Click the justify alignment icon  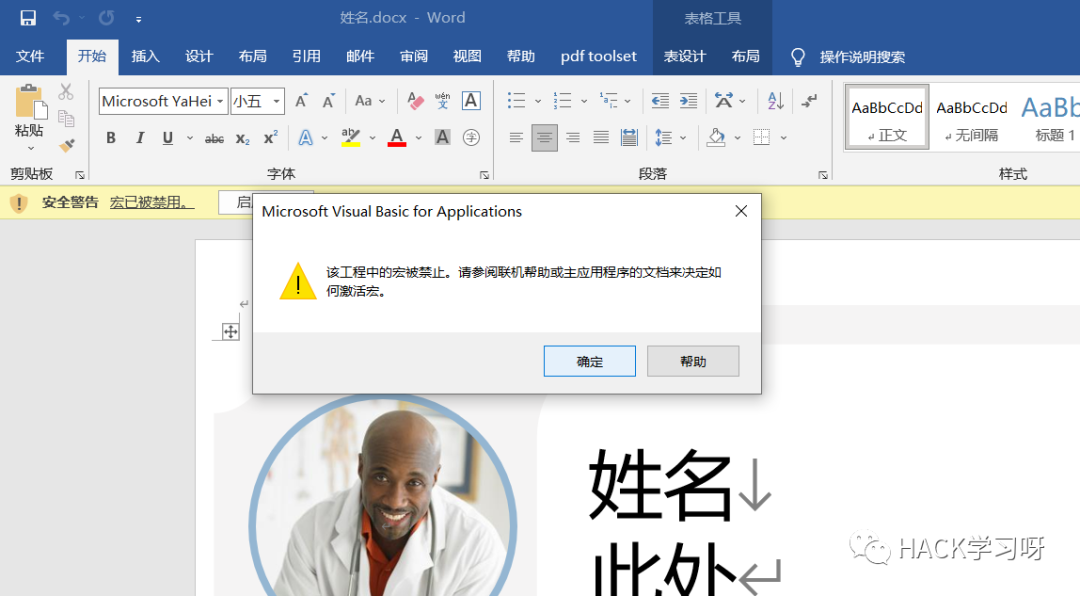click(x=601, y=138)
